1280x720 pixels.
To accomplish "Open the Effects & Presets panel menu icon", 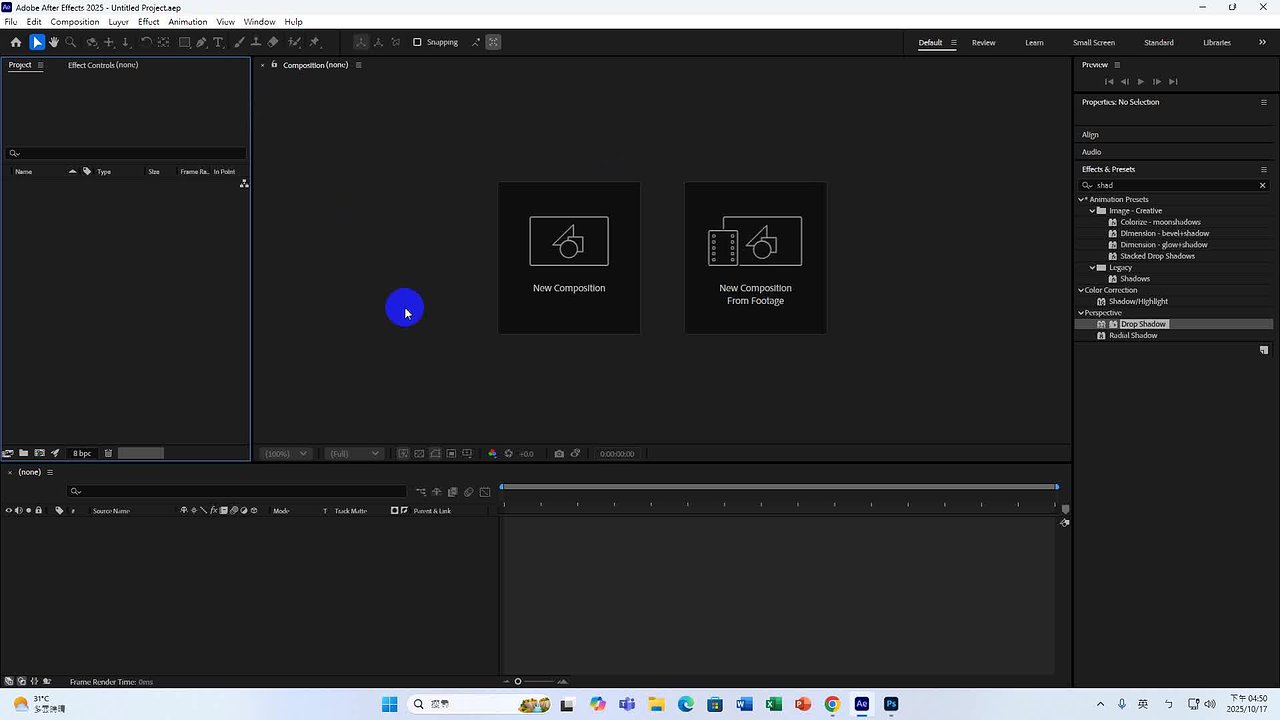I will coord(1263,169).
